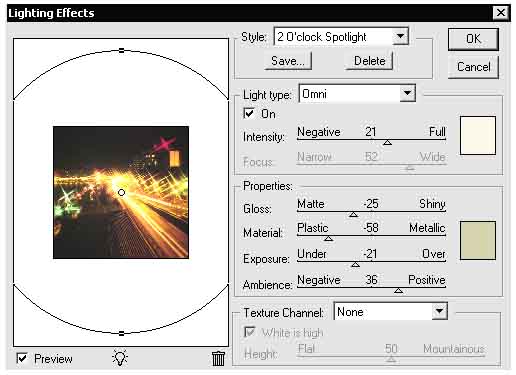Open the light color swatch
516x375 pixels.
(478, 135)
